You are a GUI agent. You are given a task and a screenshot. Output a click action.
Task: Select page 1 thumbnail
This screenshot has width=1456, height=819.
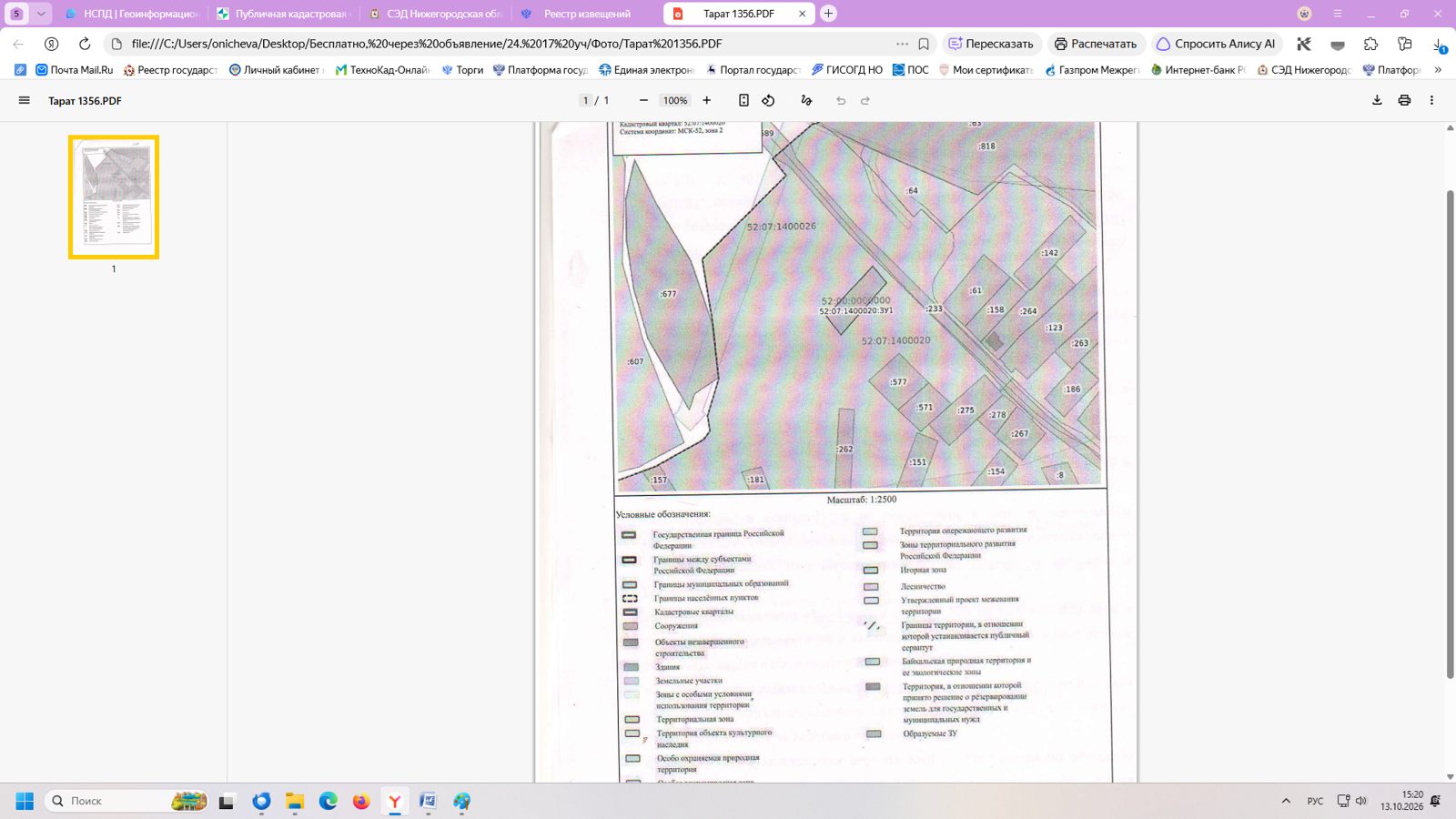[114, 197]
